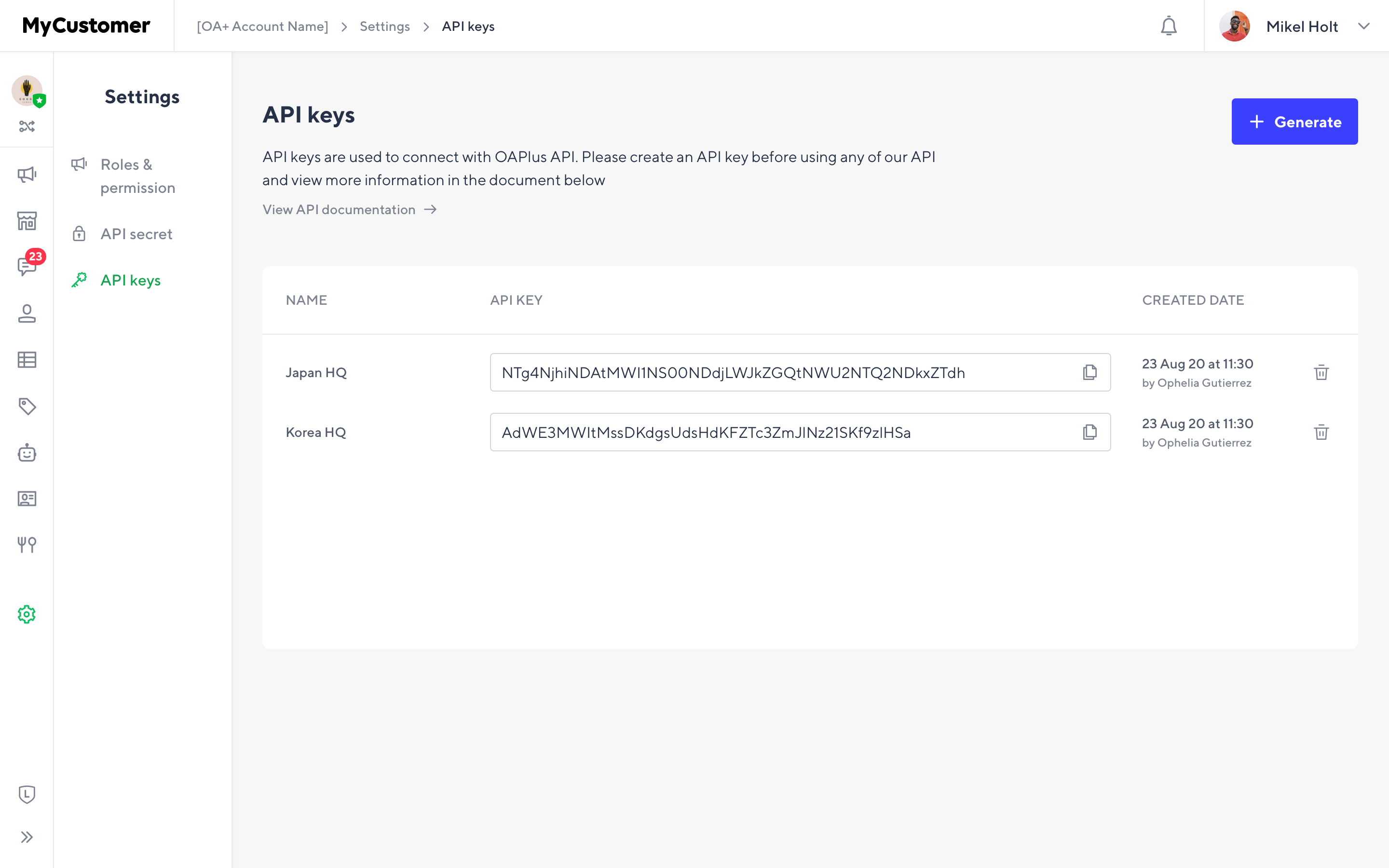Select the tag icon in sidebar
Screen dimensions: 1389x868
click(x=27, y=407)
